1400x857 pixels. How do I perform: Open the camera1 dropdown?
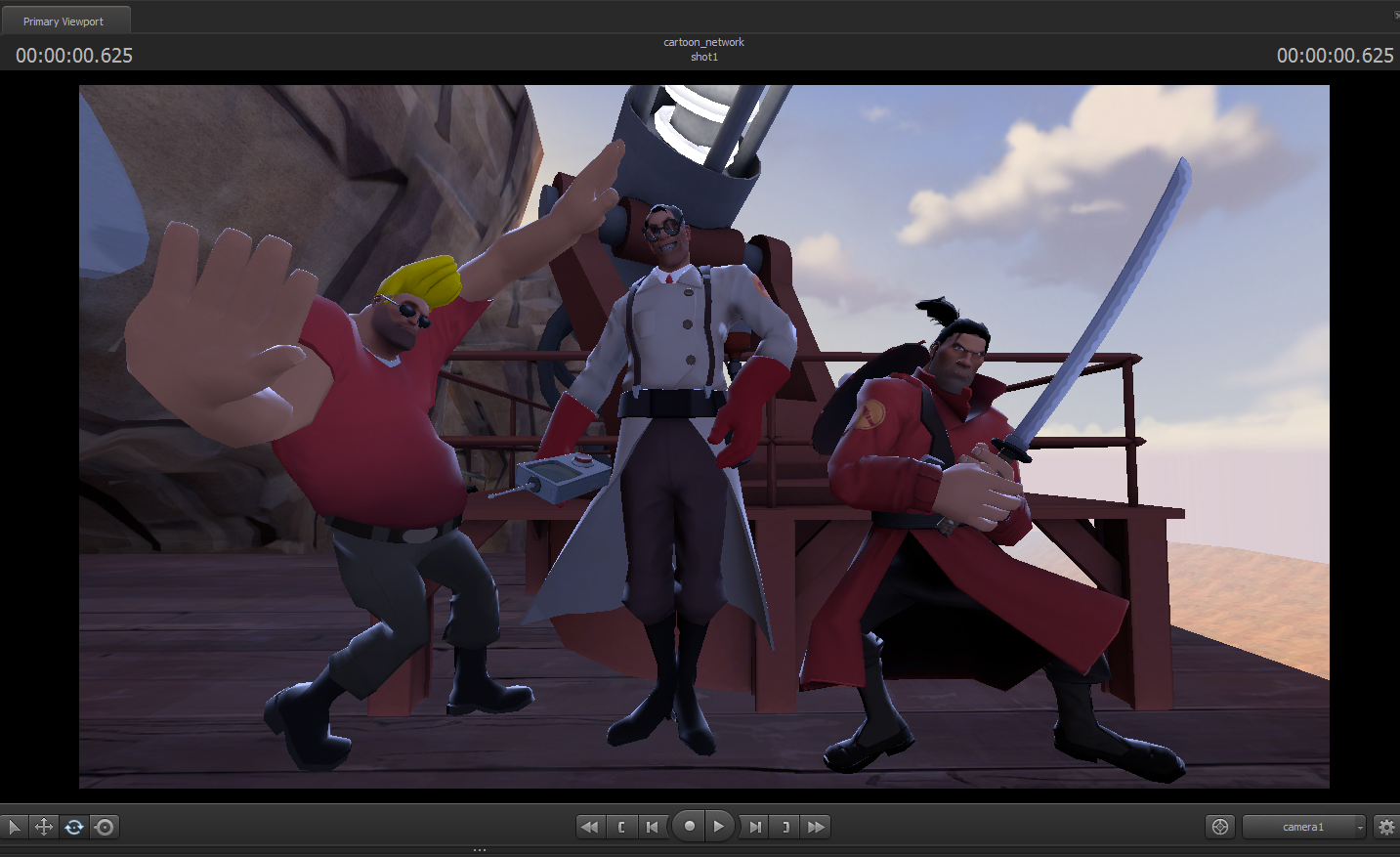[1304, 827]
